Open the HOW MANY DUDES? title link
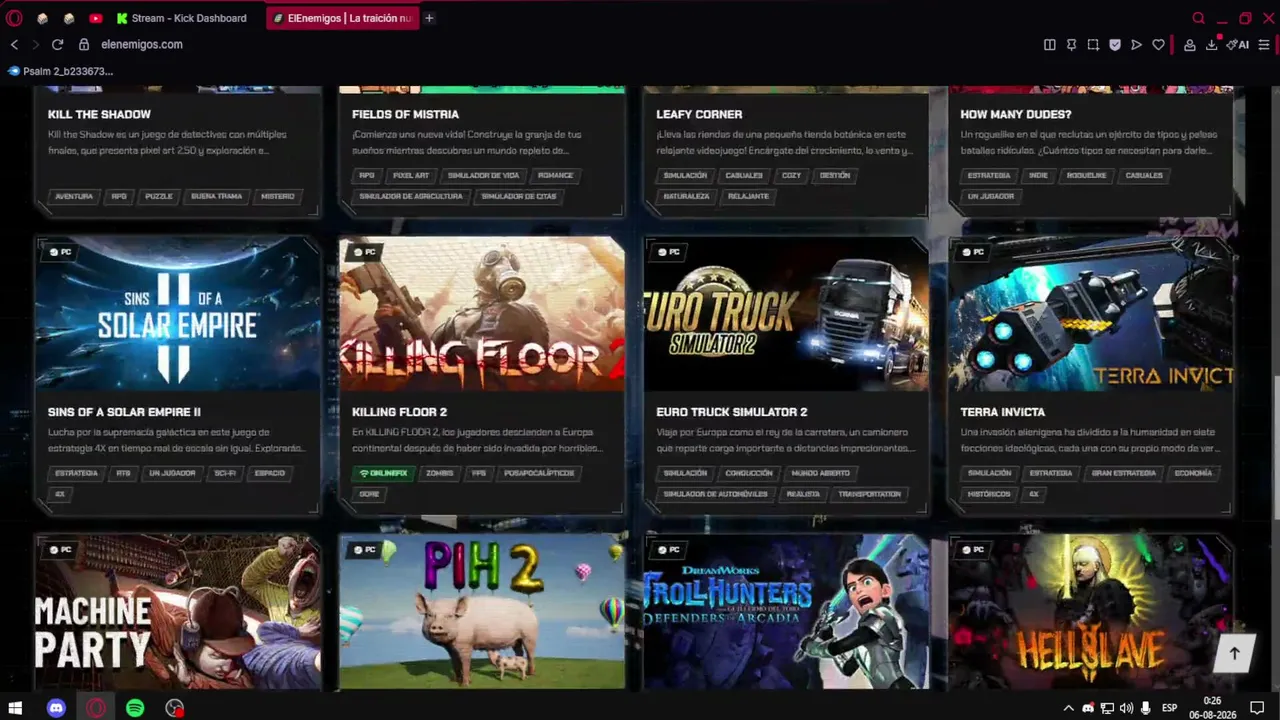Image resolution: width=1280 pixels, height=720 pixels. click(1015, 114)
